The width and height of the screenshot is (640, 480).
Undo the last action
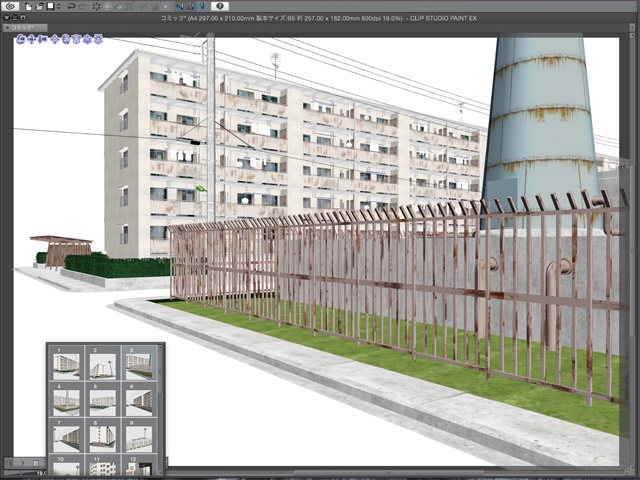pyautogui.click(x=71, y=7)
